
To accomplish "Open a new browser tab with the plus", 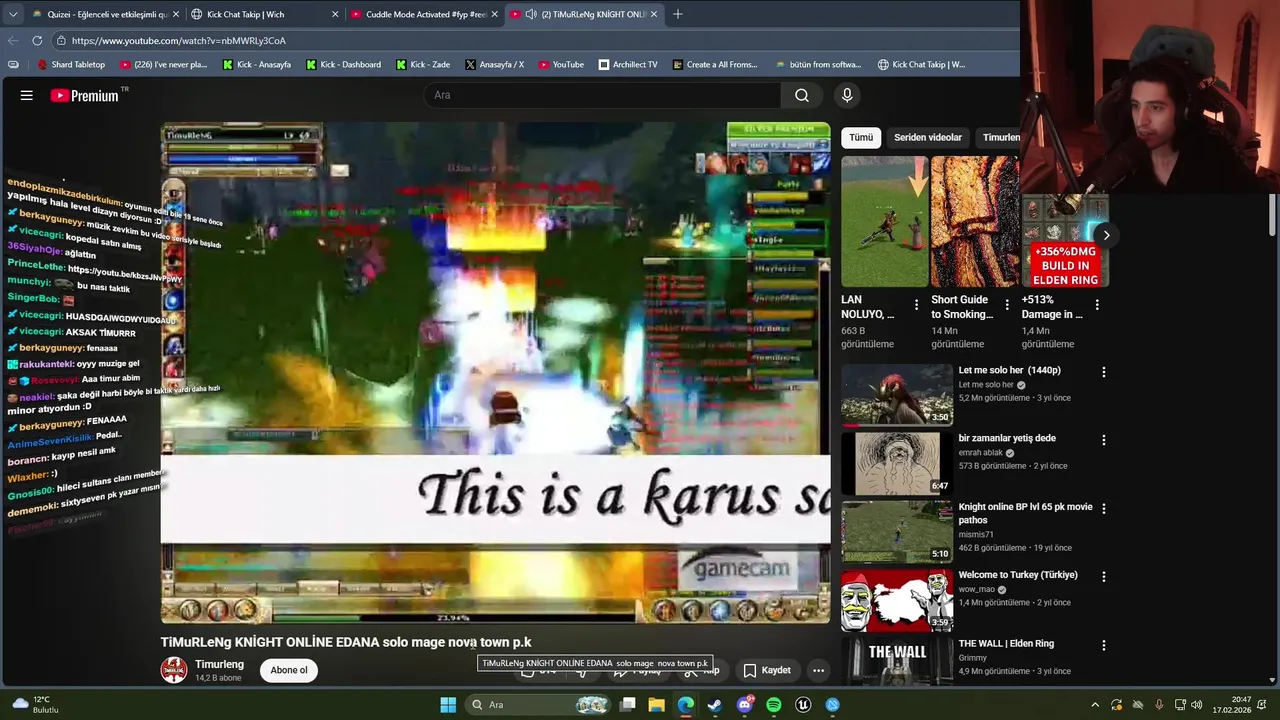I will (x=678, y=14).
